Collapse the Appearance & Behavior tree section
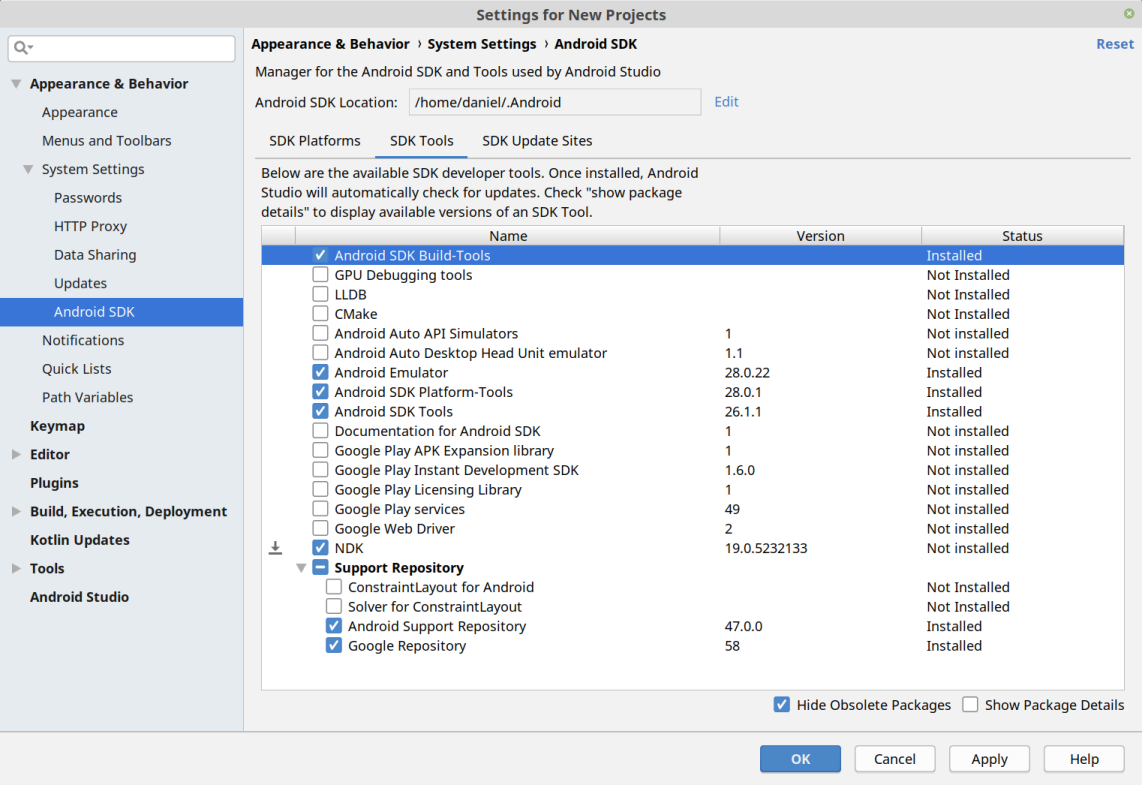The image size is (1142, 785). (16, 84)
